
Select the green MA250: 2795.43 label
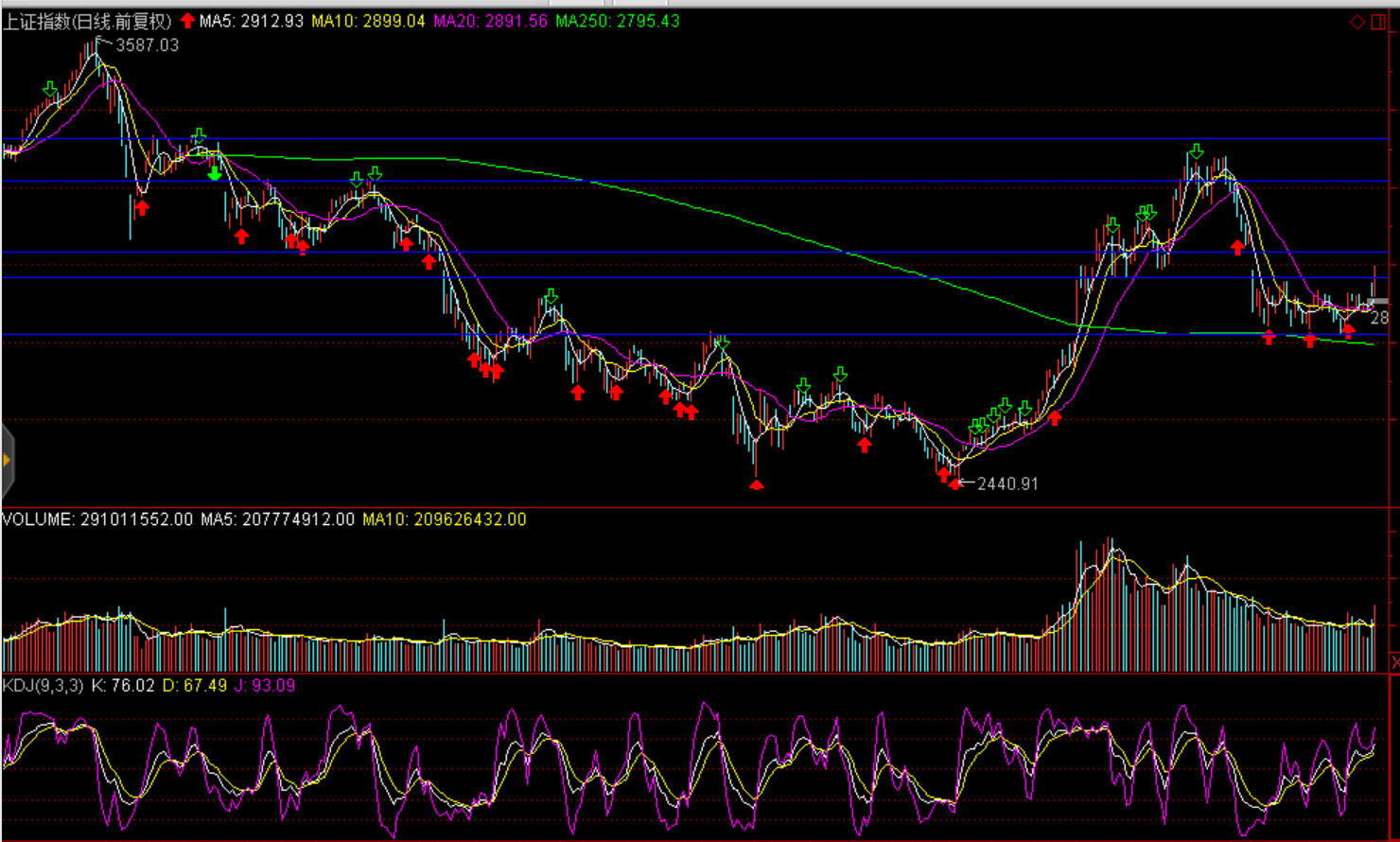(617, 21)
